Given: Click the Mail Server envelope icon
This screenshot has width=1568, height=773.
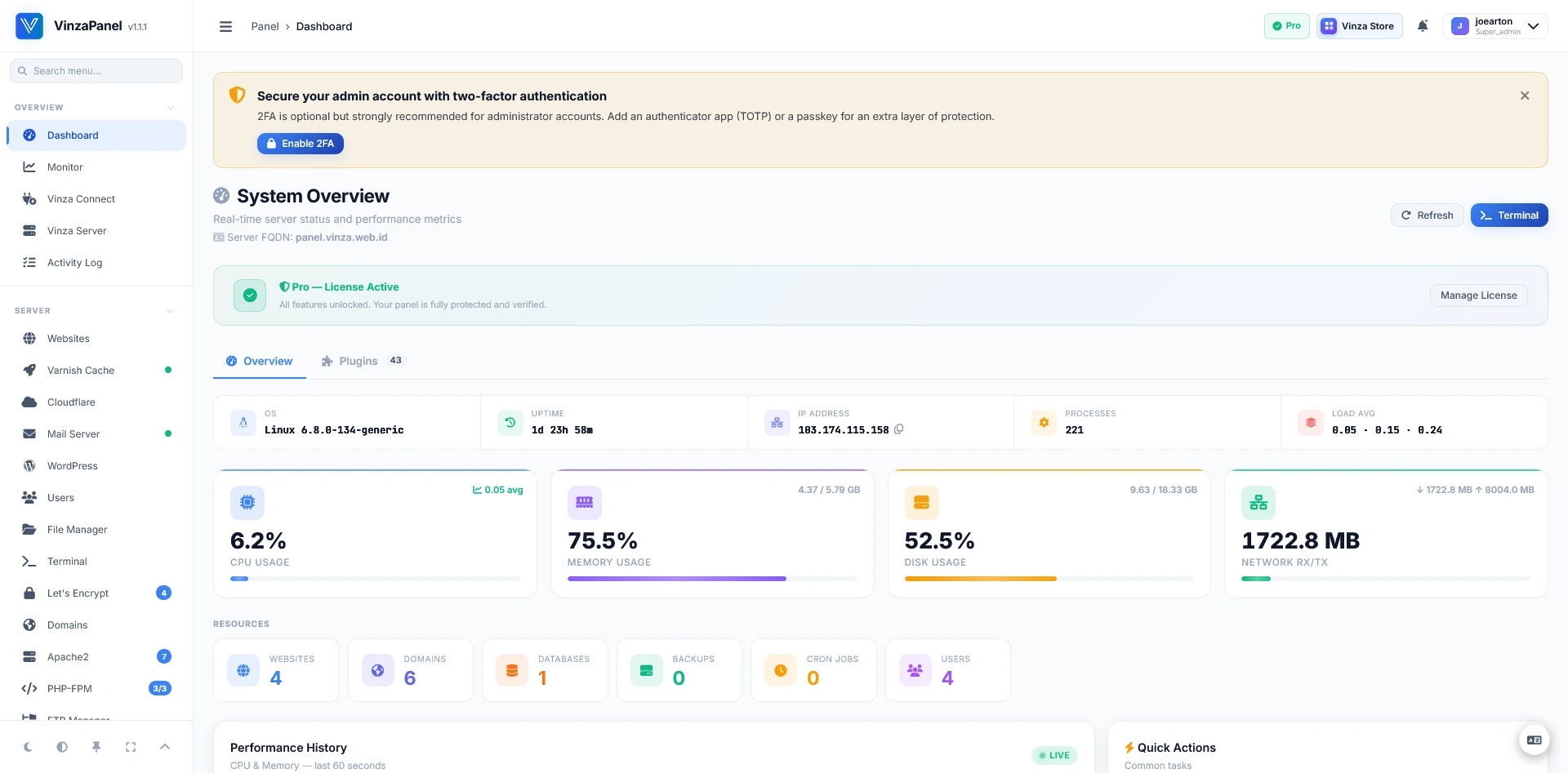Looking at the screenshot, I should click(x=29, y=434).
